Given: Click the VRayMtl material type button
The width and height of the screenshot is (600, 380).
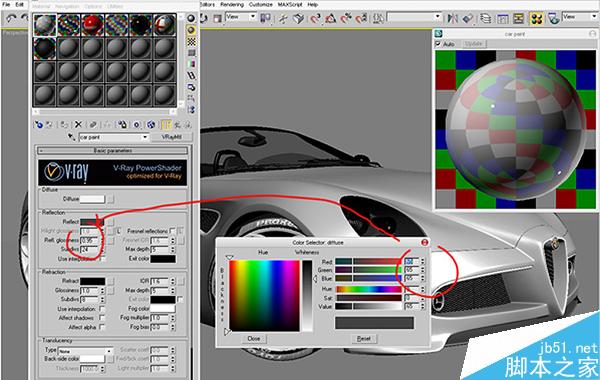Looking at the screenshot, I should click(171, 137).
